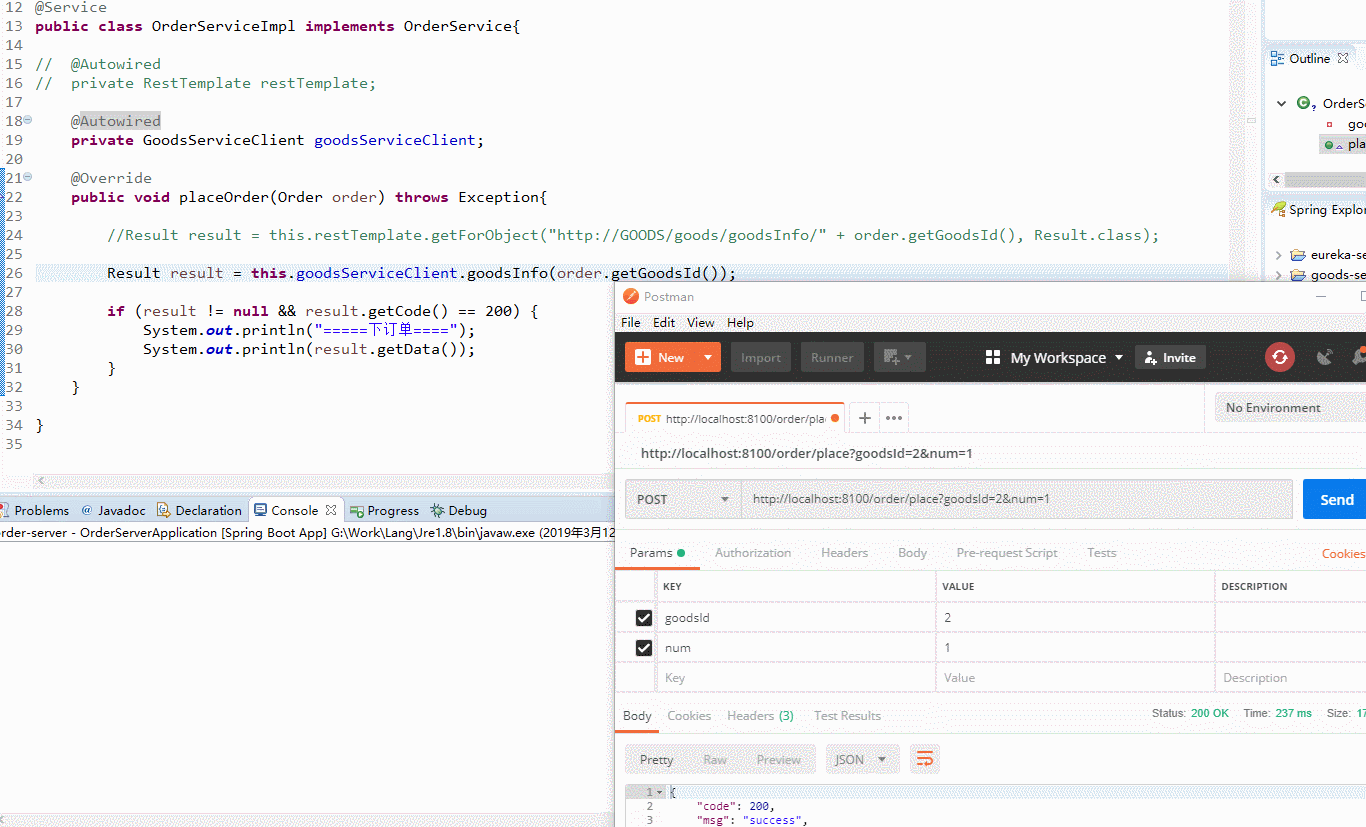This screenshot has height=827, width=1366.
Task: Click the goodsId value cell "2"
Action: click(1075, 618)
